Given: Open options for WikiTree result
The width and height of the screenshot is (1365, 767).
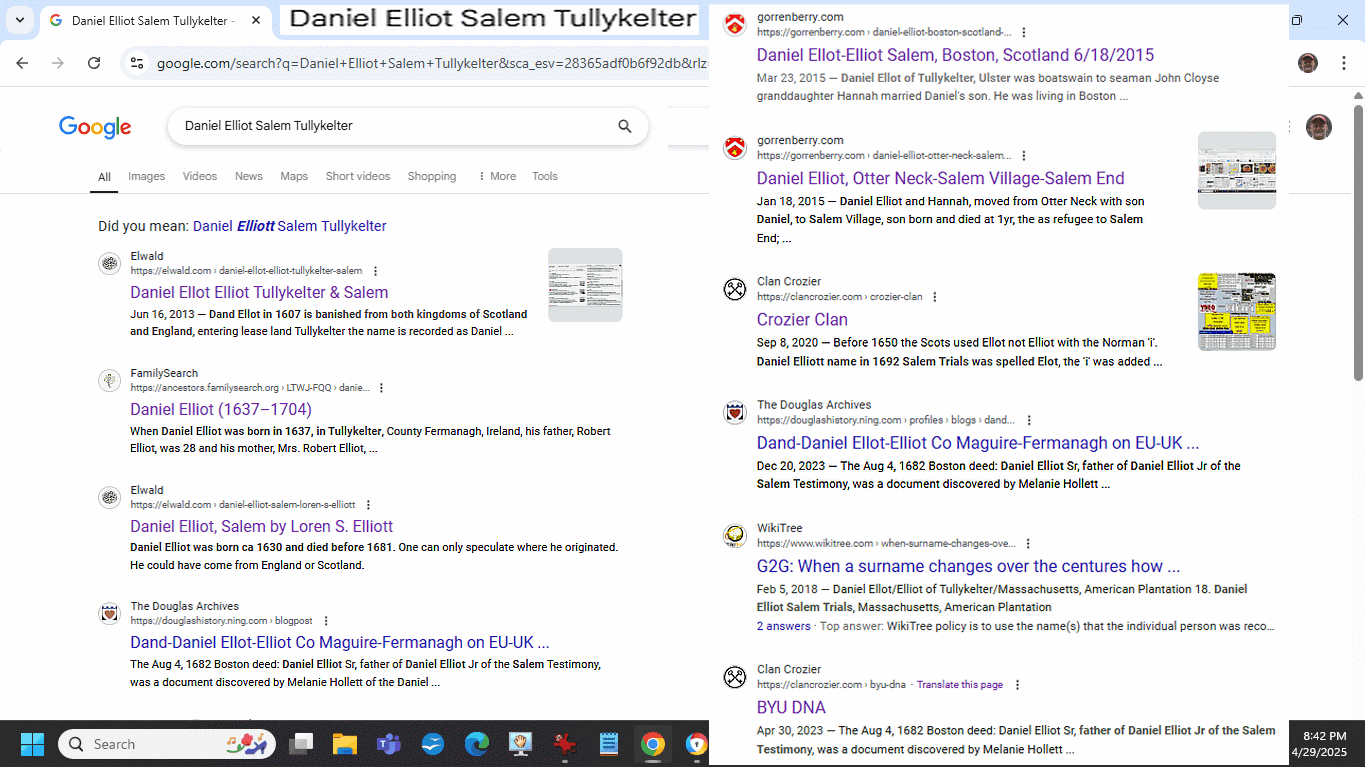Looking at the screenshot, I should point(1028,544).
